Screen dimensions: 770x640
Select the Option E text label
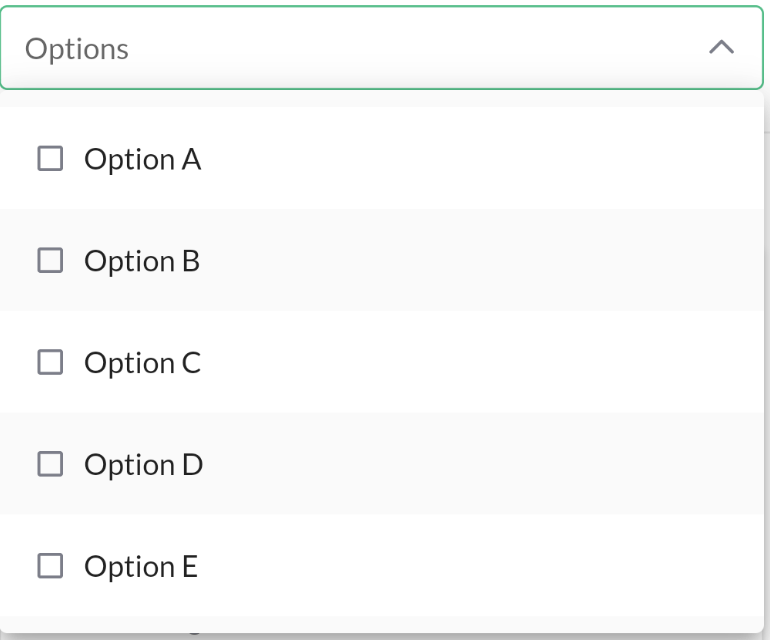[x=141, y=567]
